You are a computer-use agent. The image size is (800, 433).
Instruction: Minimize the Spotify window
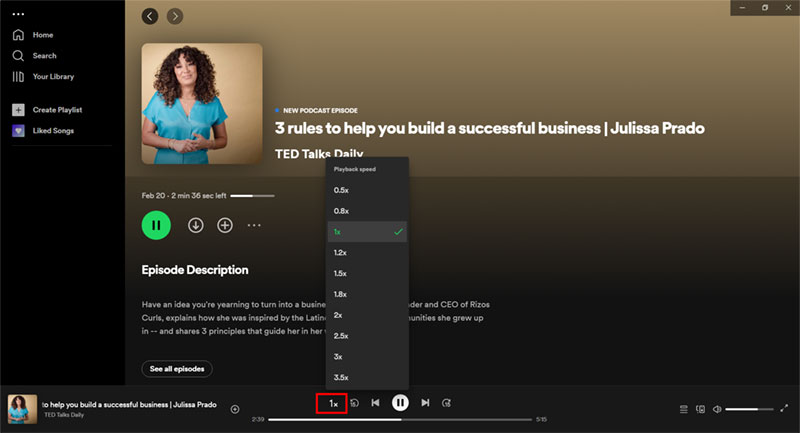coord(742,8)
